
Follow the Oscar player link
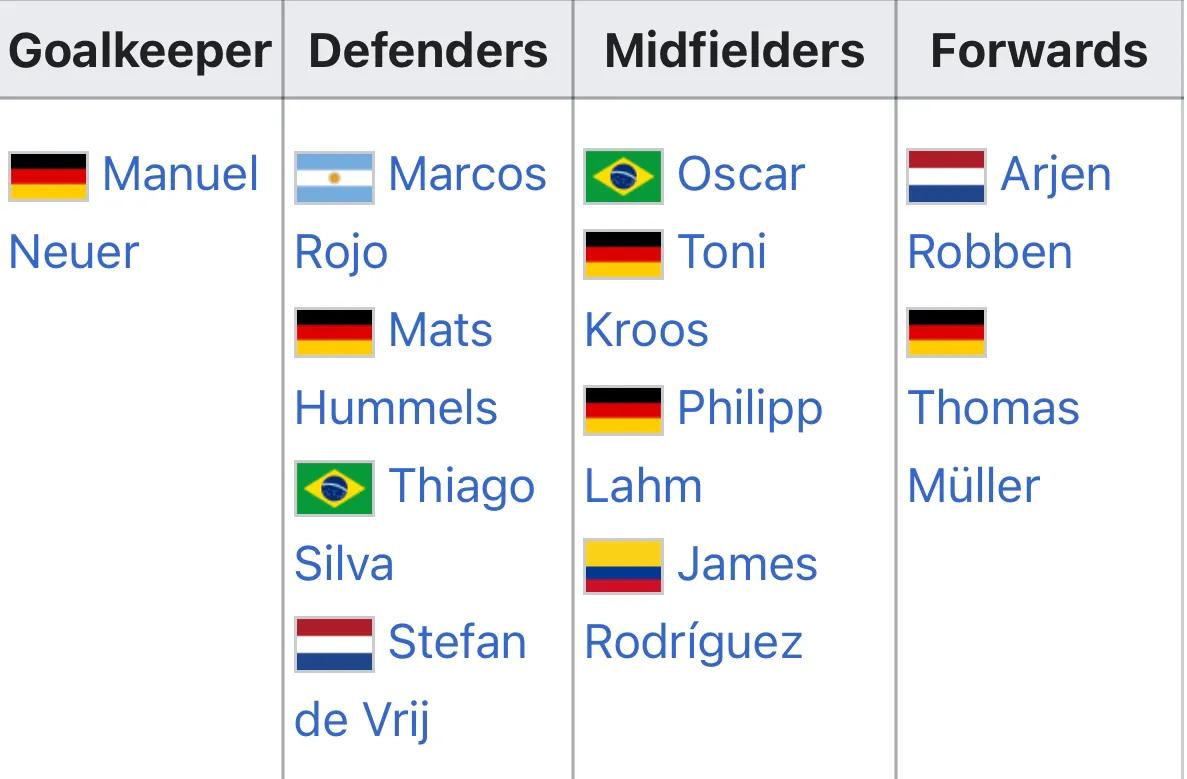pyautogui.click(x=741, y=174)
